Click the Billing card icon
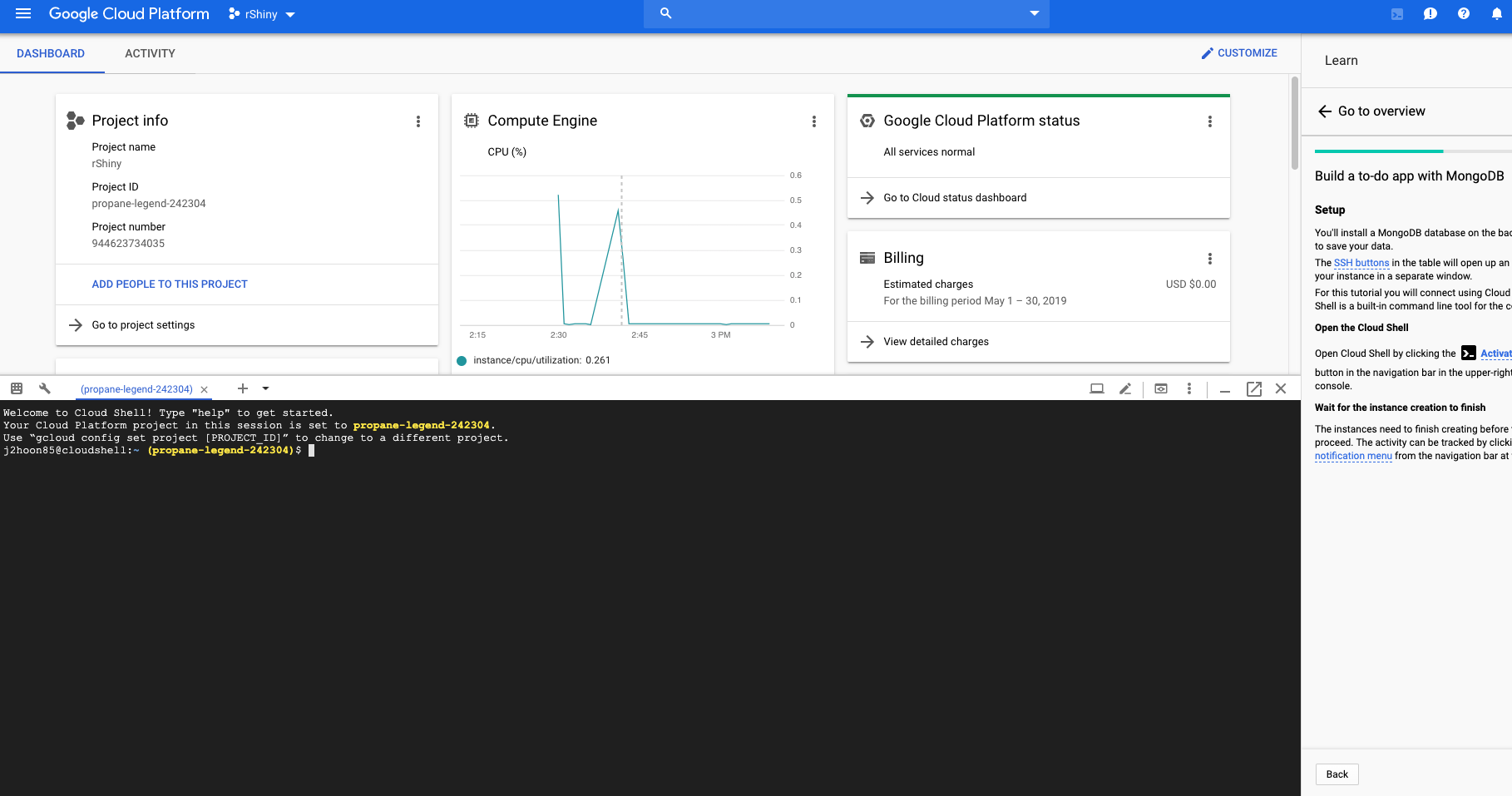The width and height of the screenshot is (1512, 796). 867,258
